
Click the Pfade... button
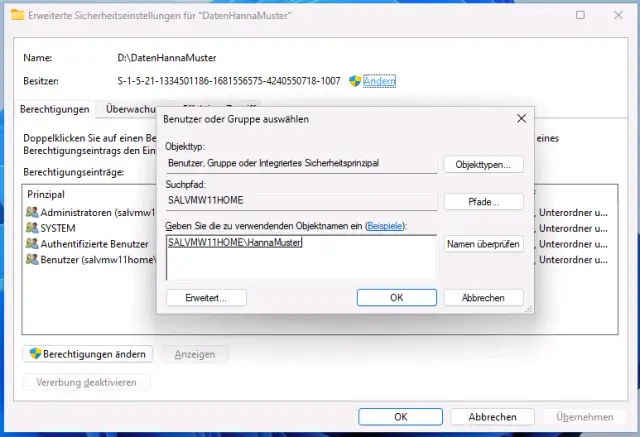(x=483, y=202)
